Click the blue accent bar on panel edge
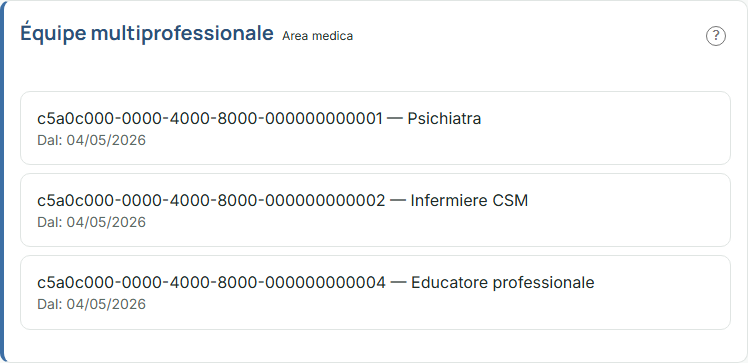This screenshot has height=363, width=748. coord(2,181)
